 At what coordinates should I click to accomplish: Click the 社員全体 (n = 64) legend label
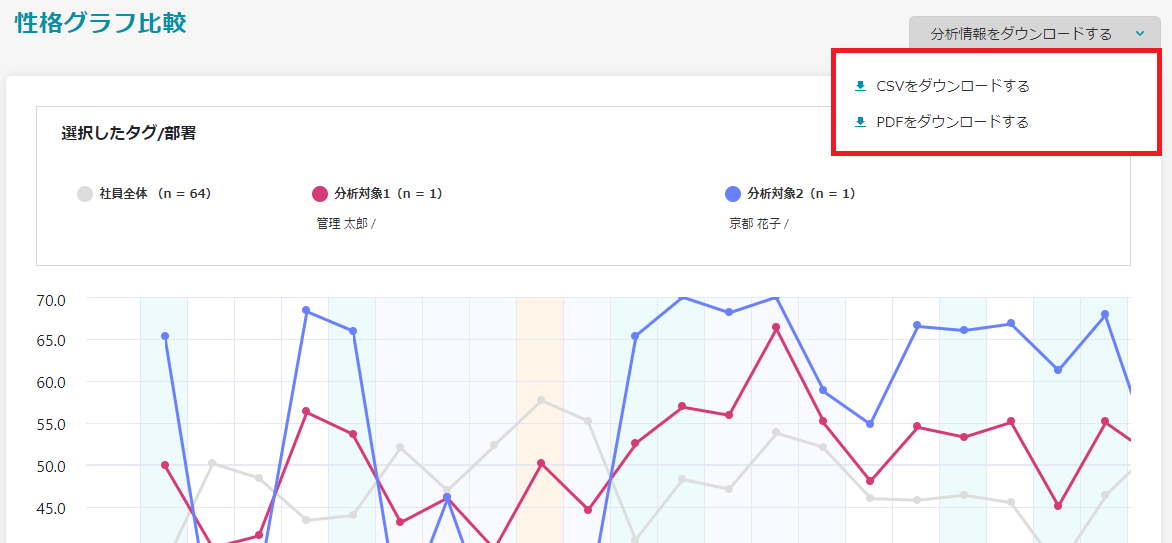pyautogui.click(x=155, y=194)
